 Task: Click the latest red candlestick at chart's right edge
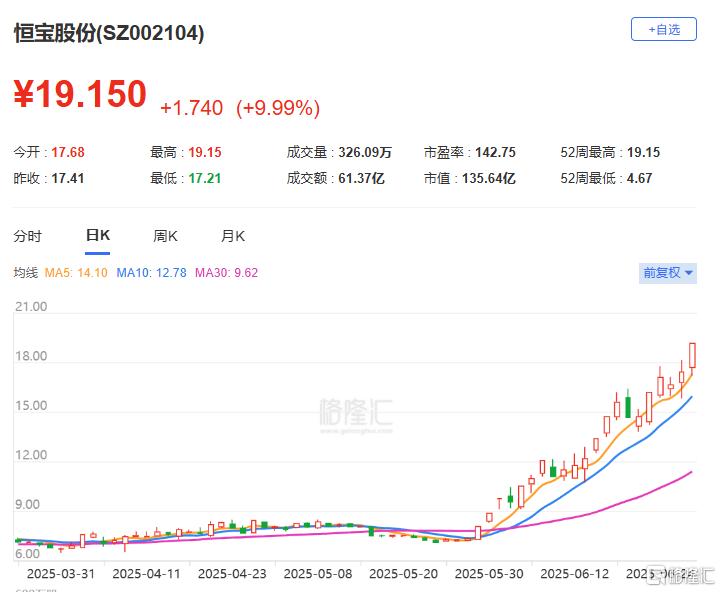point(692,355)
